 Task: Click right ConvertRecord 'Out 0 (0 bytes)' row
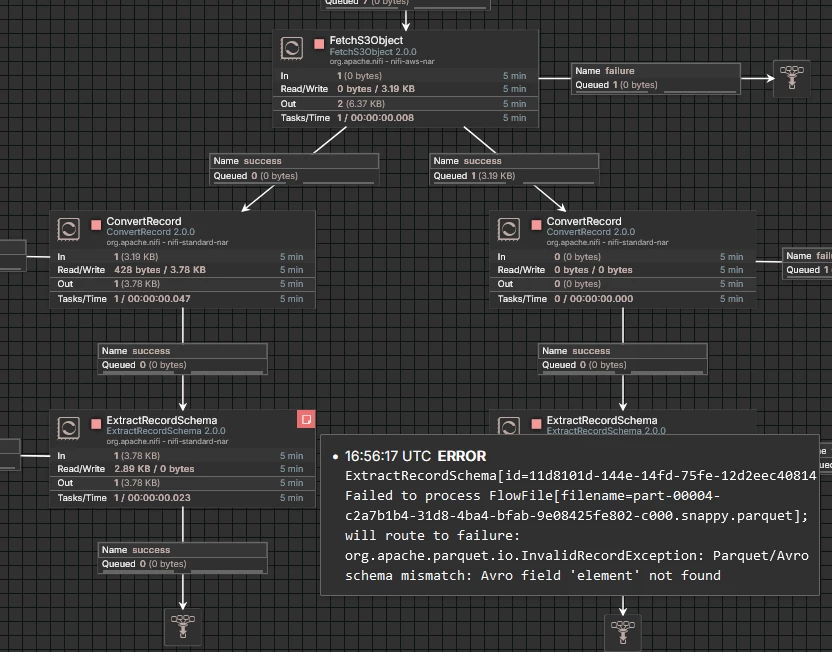click(x=623, y=284)
